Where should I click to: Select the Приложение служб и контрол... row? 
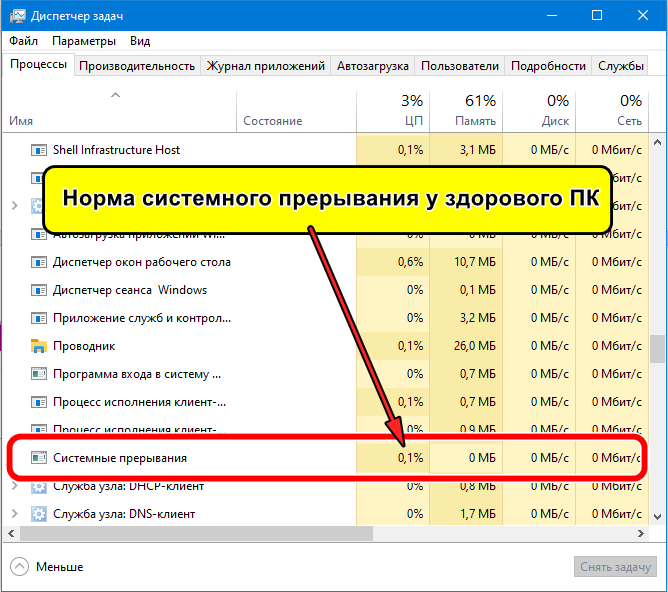326,318
